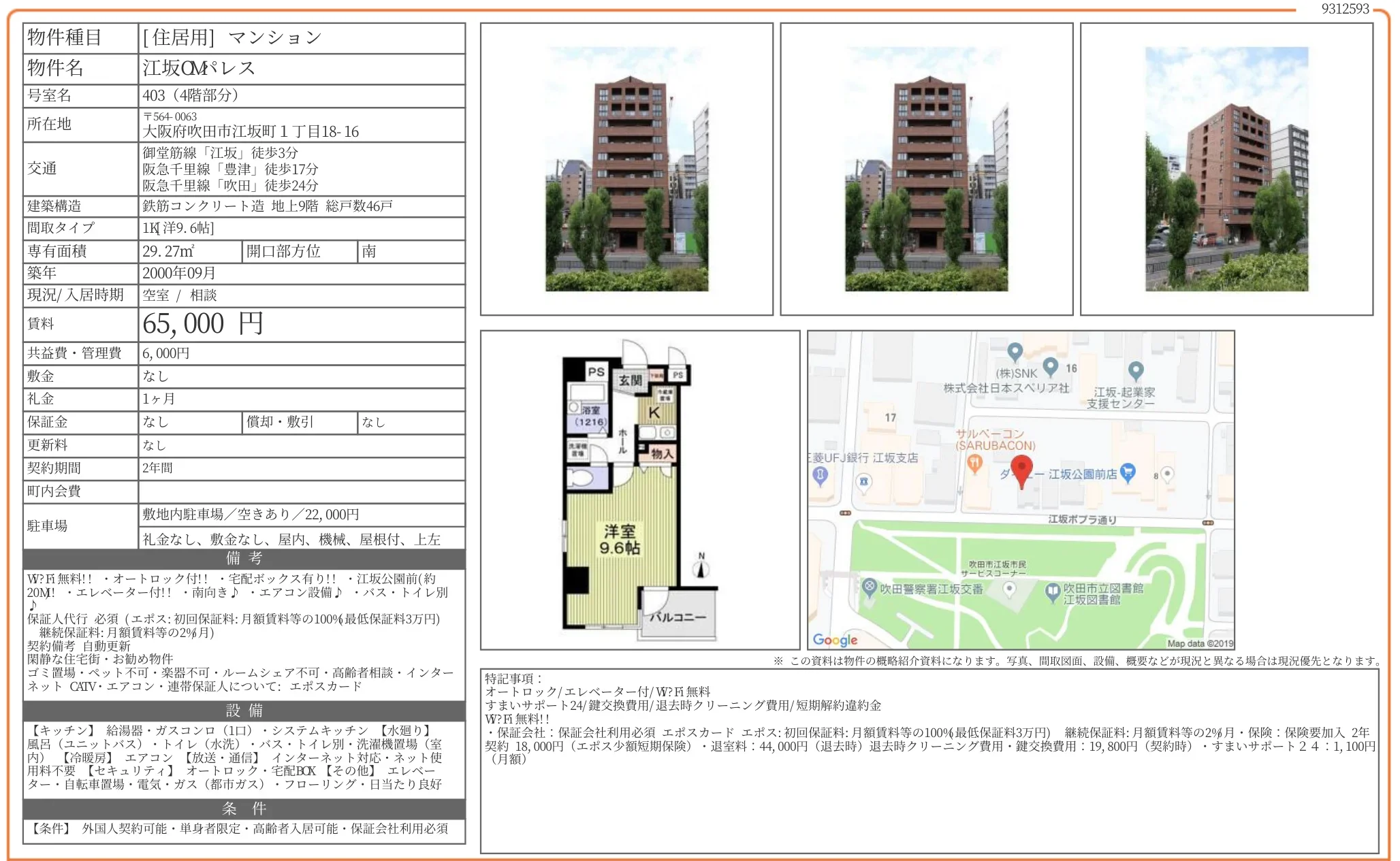Click the 洋室 9.6帖 room on floor plan
The image size is (1400, 861).
coord(619,540)
